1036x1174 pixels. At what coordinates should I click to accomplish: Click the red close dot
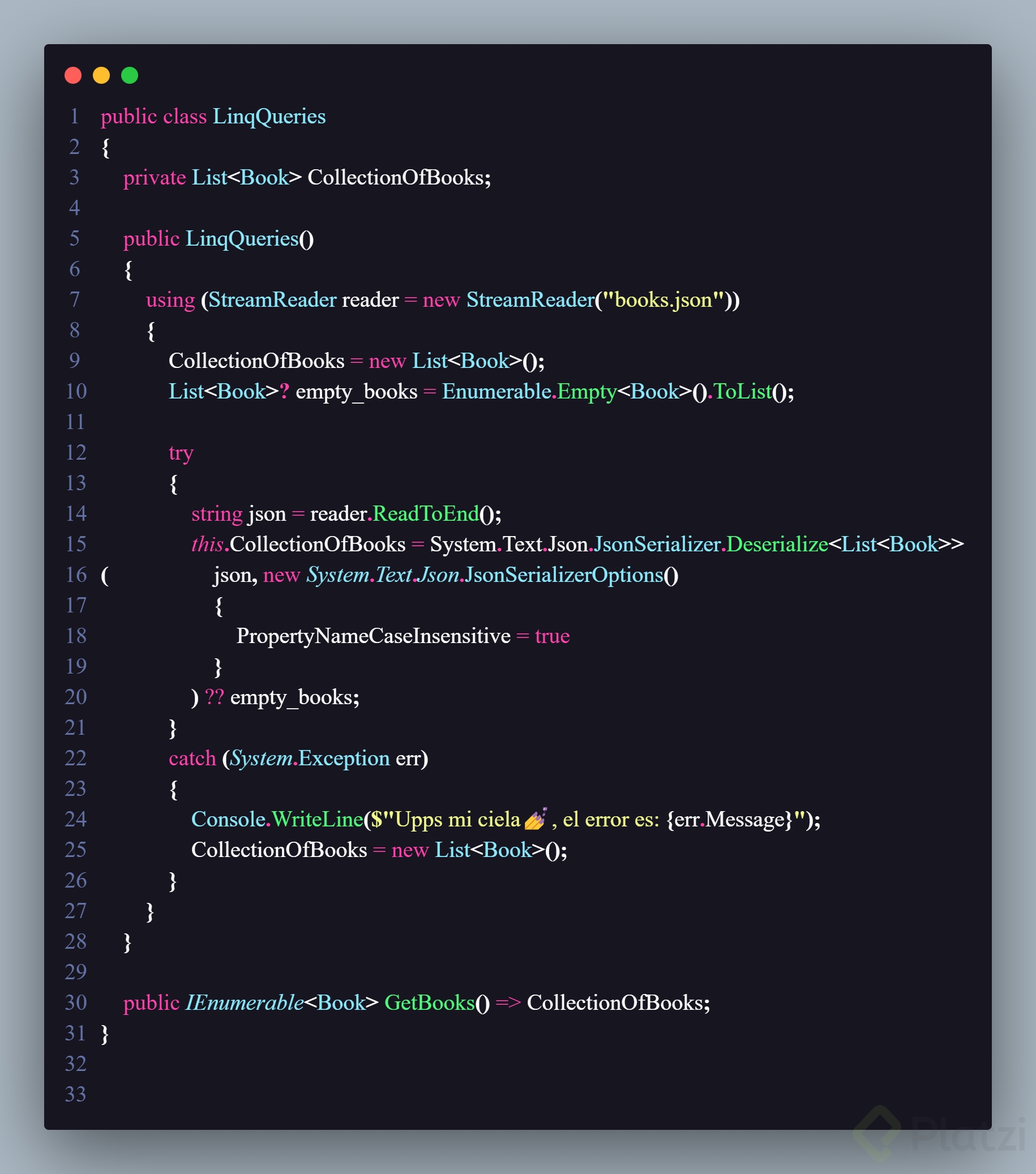(x=73, y=75)
